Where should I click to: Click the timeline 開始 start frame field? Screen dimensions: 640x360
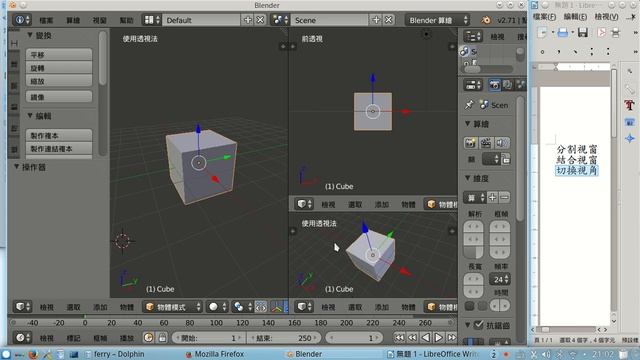click(x=208, y=338)
